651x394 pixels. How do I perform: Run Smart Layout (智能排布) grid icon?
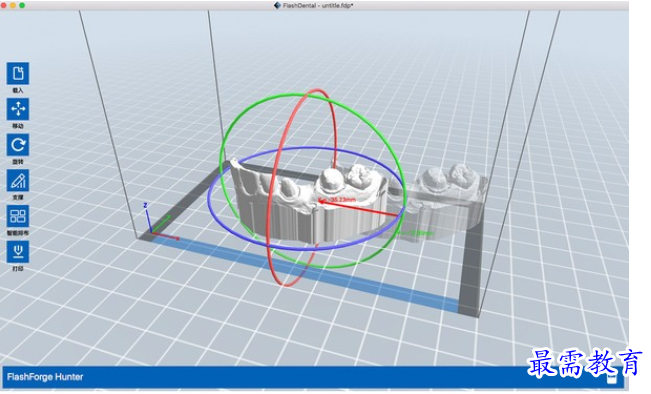[18, 216]
